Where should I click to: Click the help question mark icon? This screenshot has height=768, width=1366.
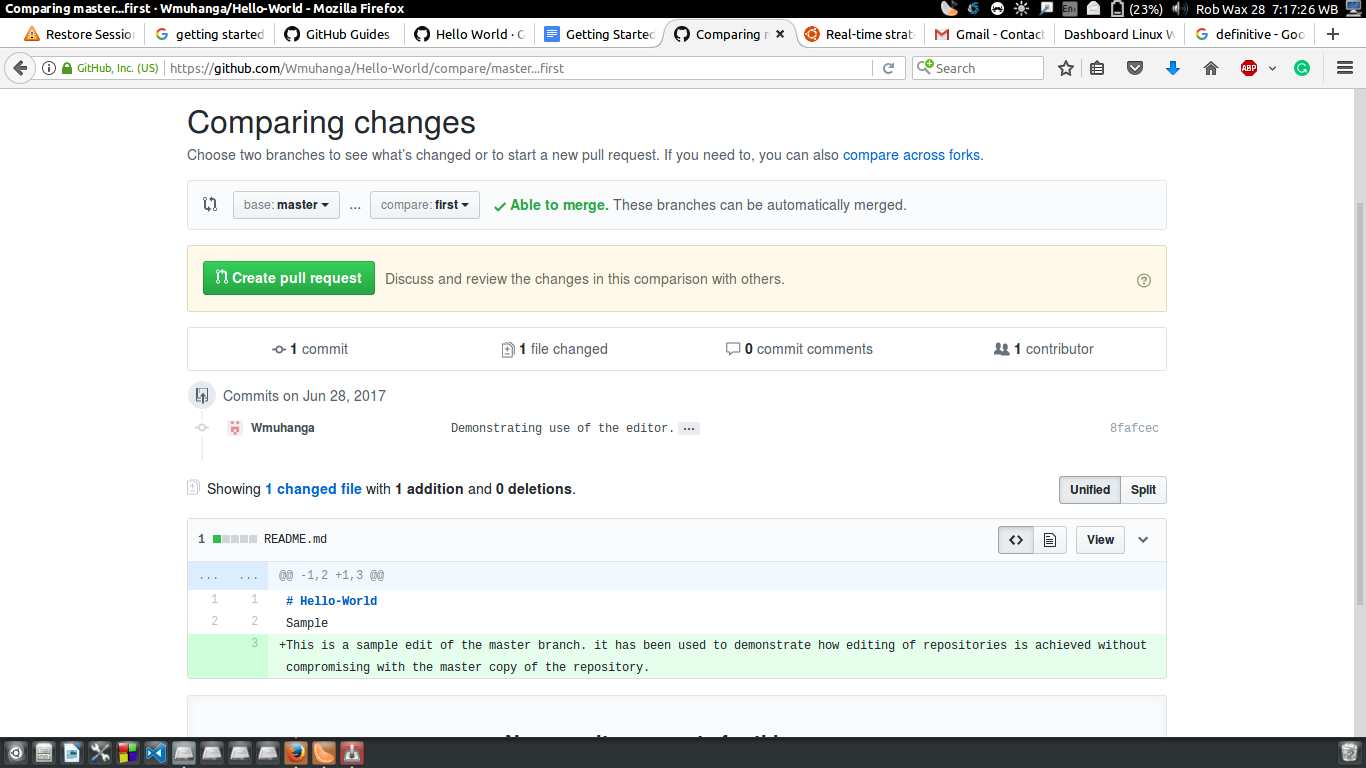pyautogui.click(x=1144, y=280)
